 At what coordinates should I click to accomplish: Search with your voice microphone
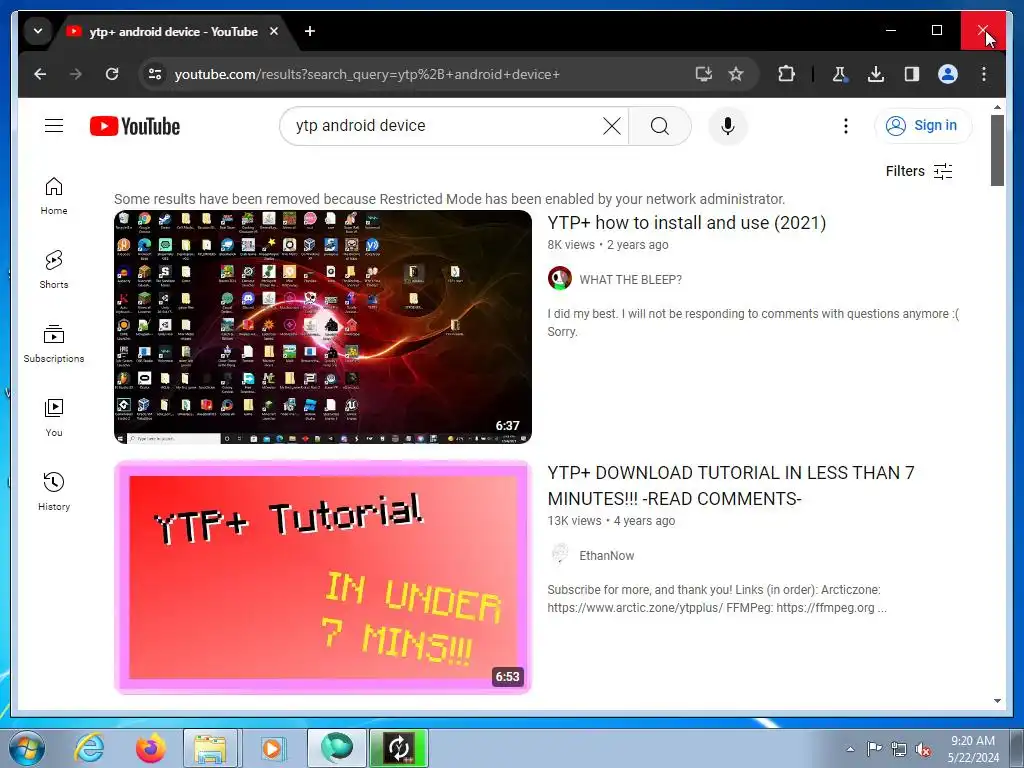point(728,125)
